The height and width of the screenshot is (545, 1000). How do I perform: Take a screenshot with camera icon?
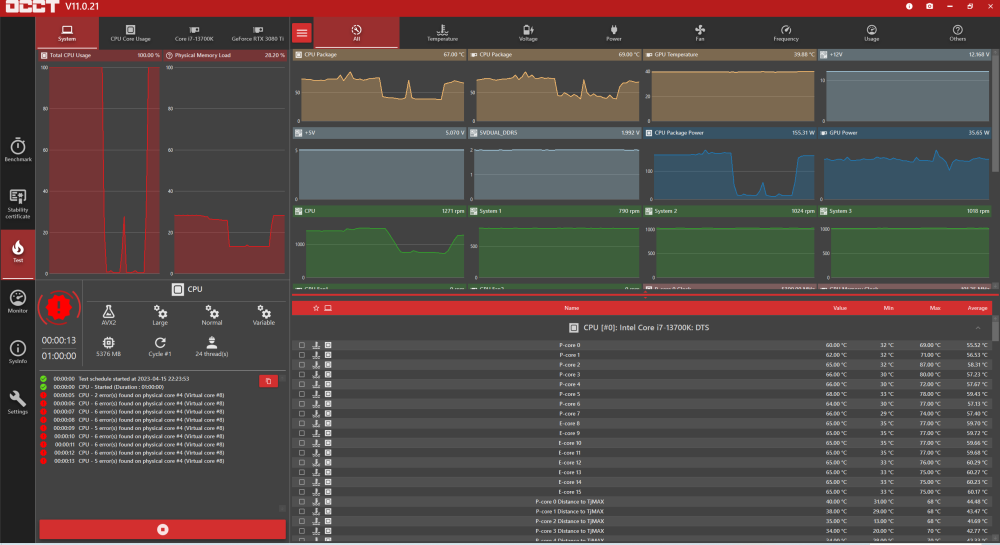point(929,6)
